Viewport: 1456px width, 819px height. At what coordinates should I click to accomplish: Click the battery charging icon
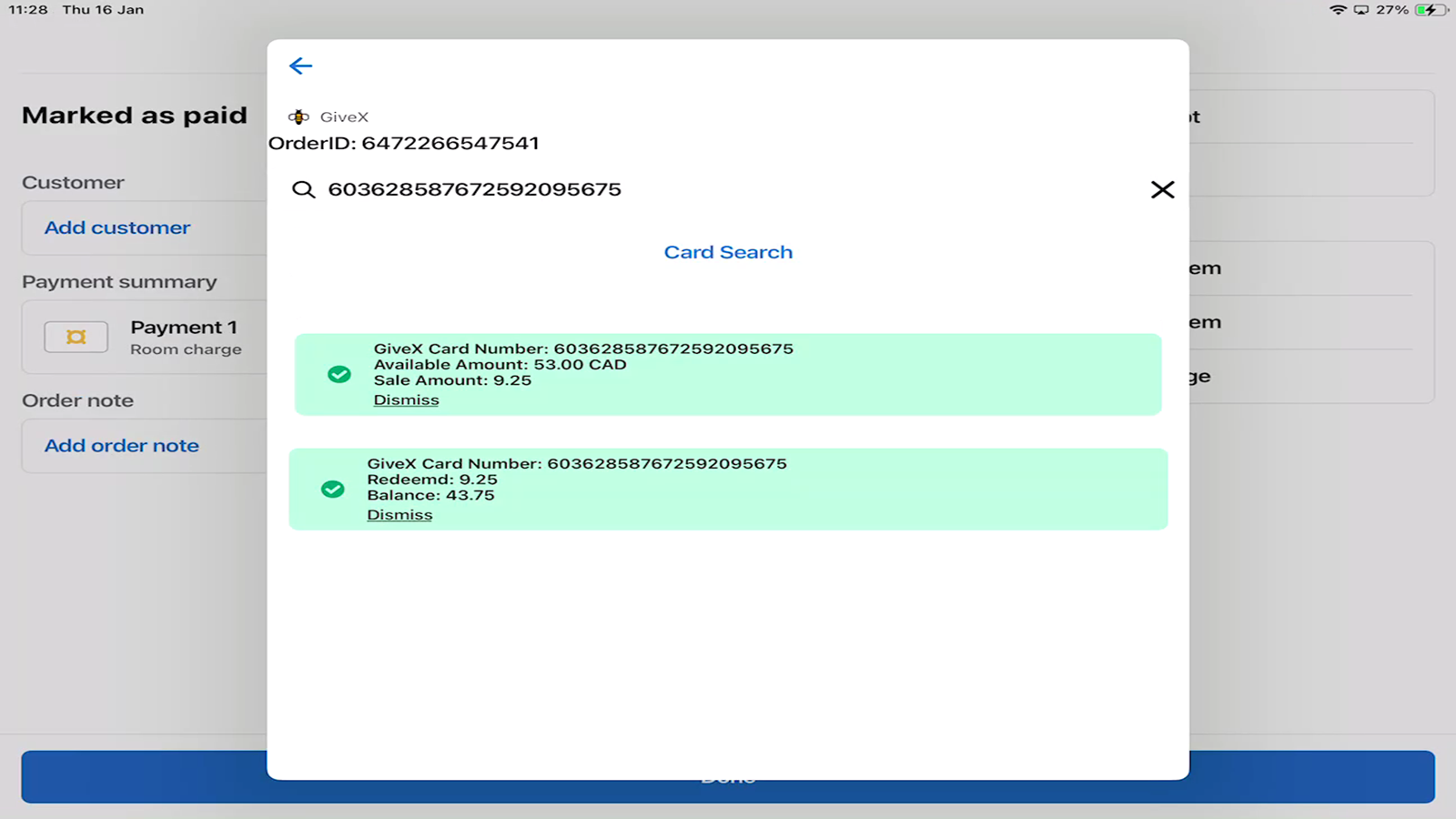tap(1431, 10)
